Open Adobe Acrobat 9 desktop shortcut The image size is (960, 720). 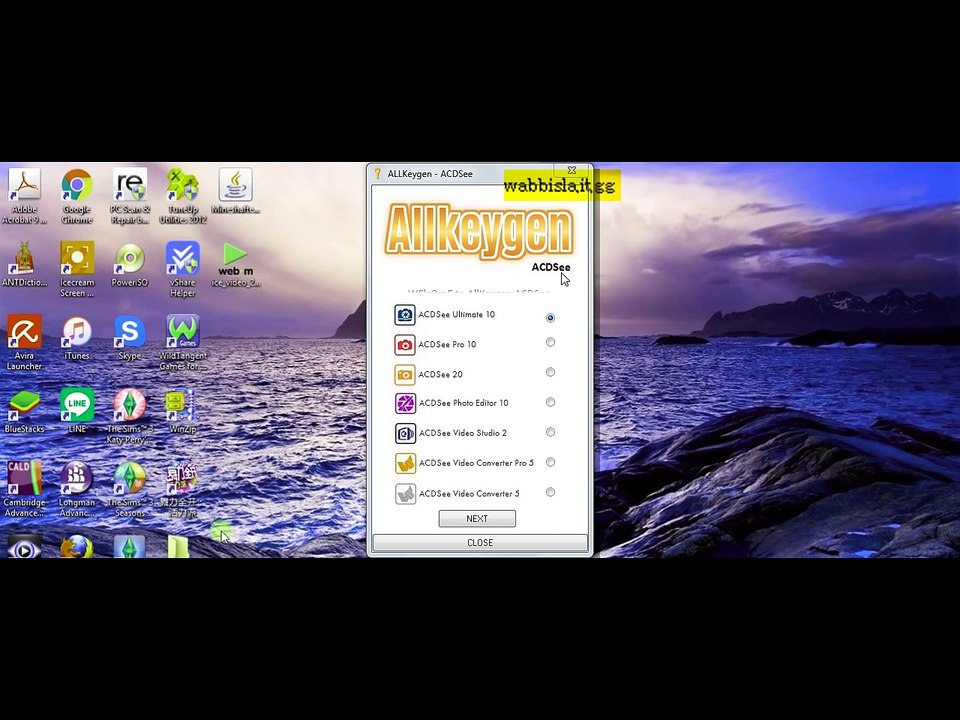click(x=24, y=196)
